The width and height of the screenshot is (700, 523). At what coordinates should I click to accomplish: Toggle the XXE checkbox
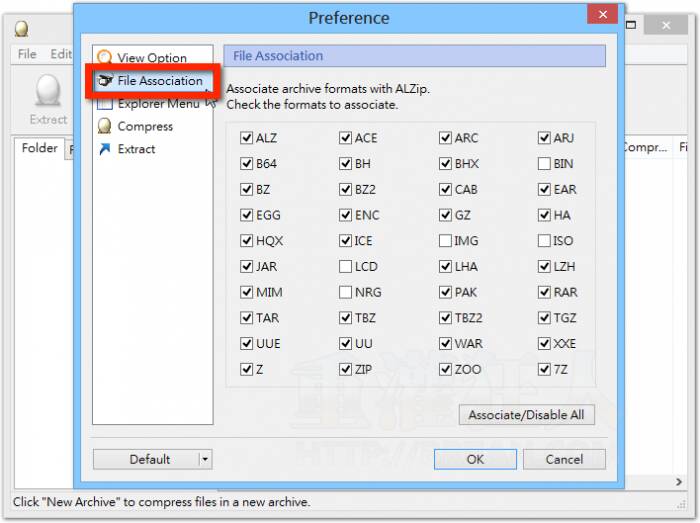[x=544, y=344]
